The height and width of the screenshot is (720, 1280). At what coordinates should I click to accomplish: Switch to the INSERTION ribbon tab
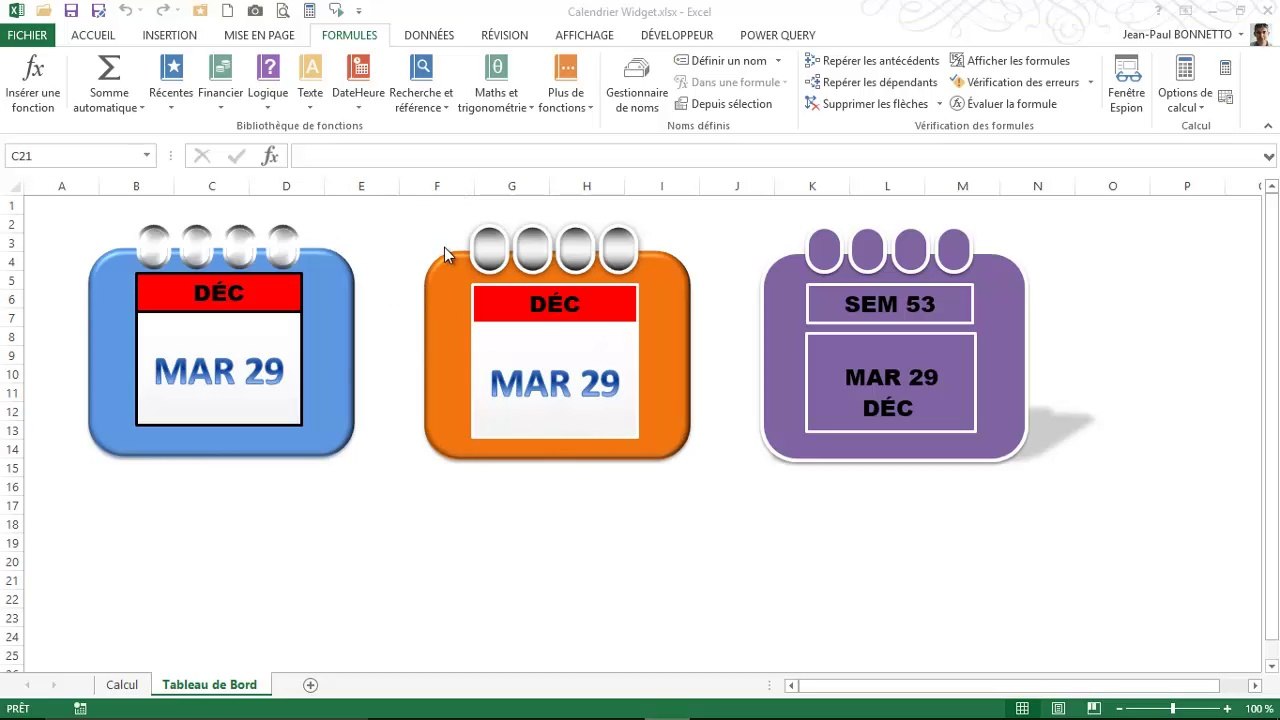(169, 35)
